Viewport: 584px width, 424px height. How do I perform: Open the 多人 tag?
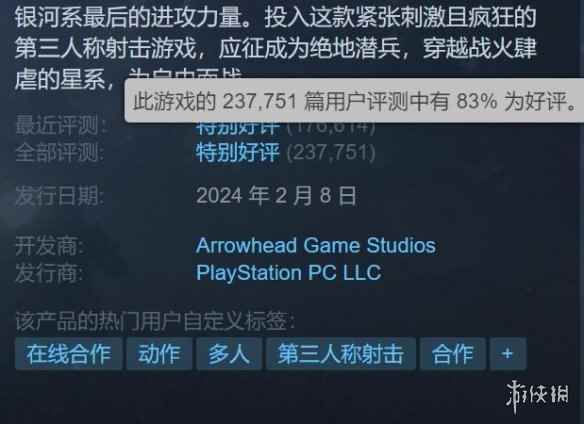(229, 354)
